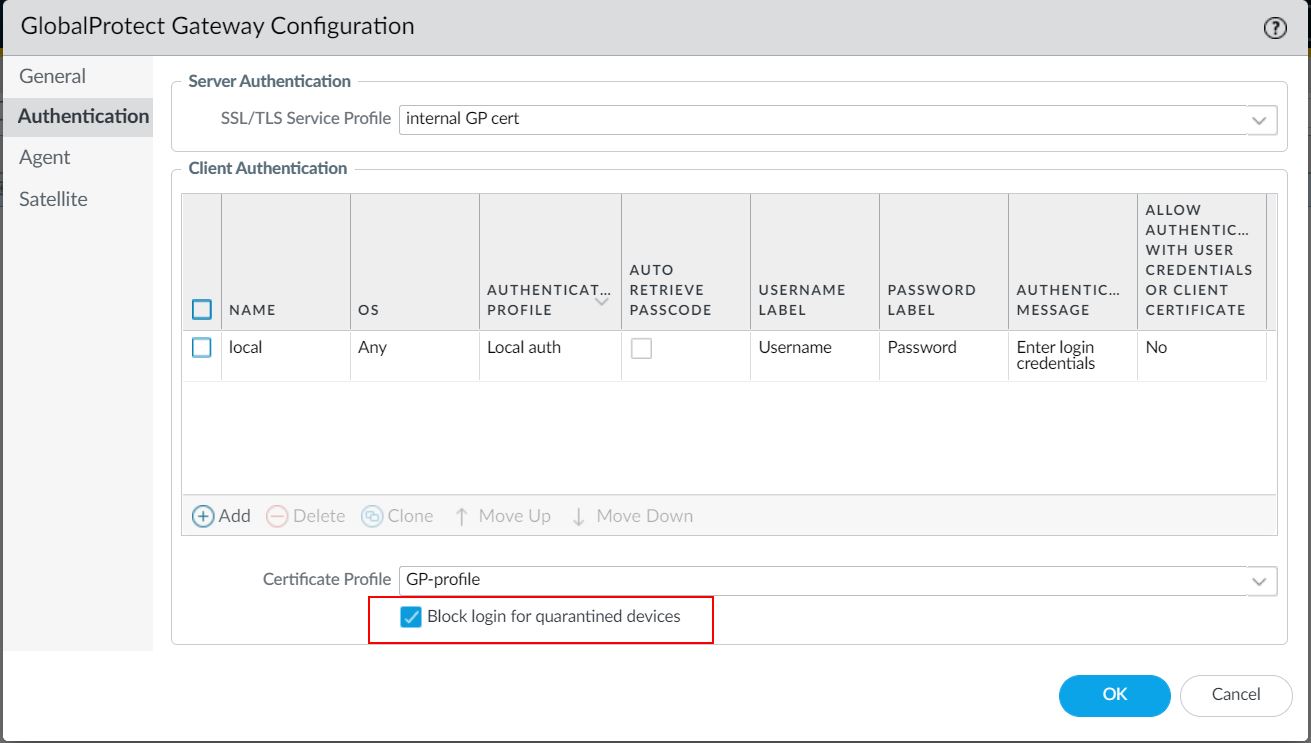Viewport: 1311px width, 743px height.
Task: Expand the SSL/TLS Service Profile dropdown
Action: coord(1258,120)
